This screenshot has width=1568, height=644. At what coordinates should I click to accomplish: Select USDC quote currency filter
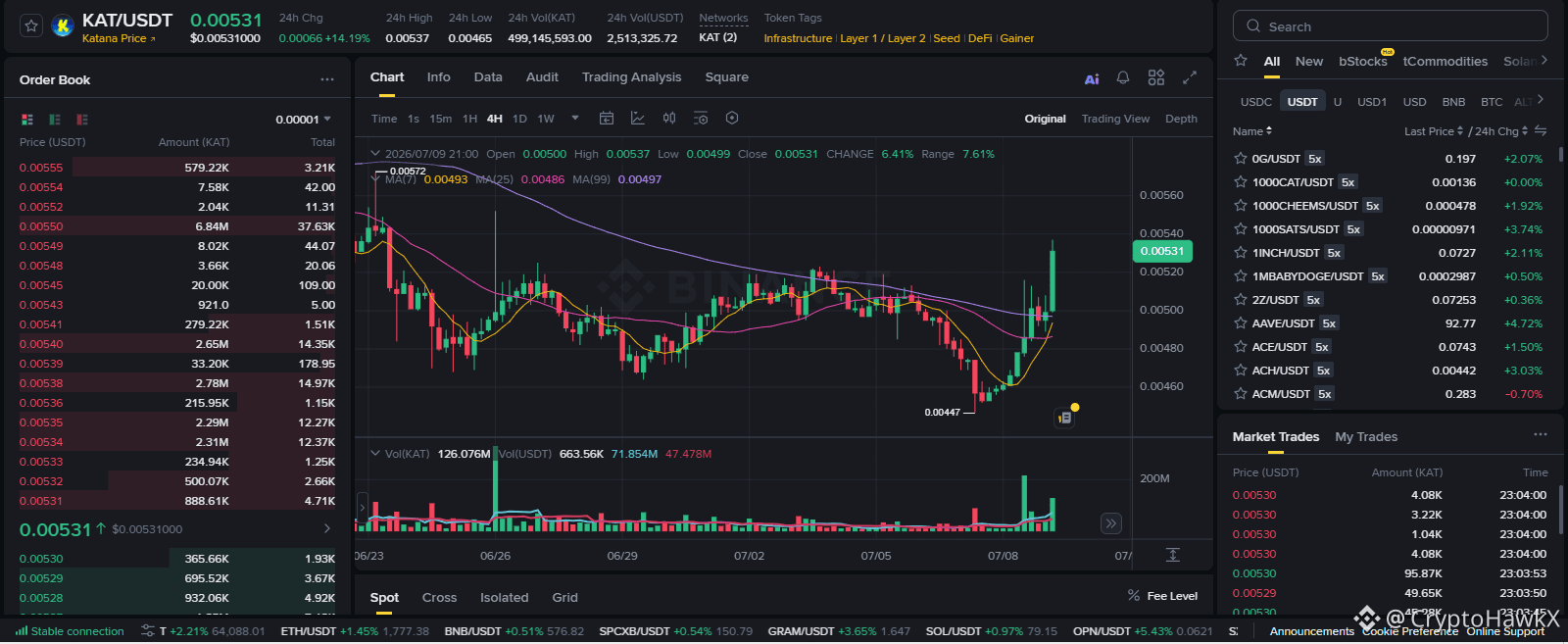coord(1255,101)
